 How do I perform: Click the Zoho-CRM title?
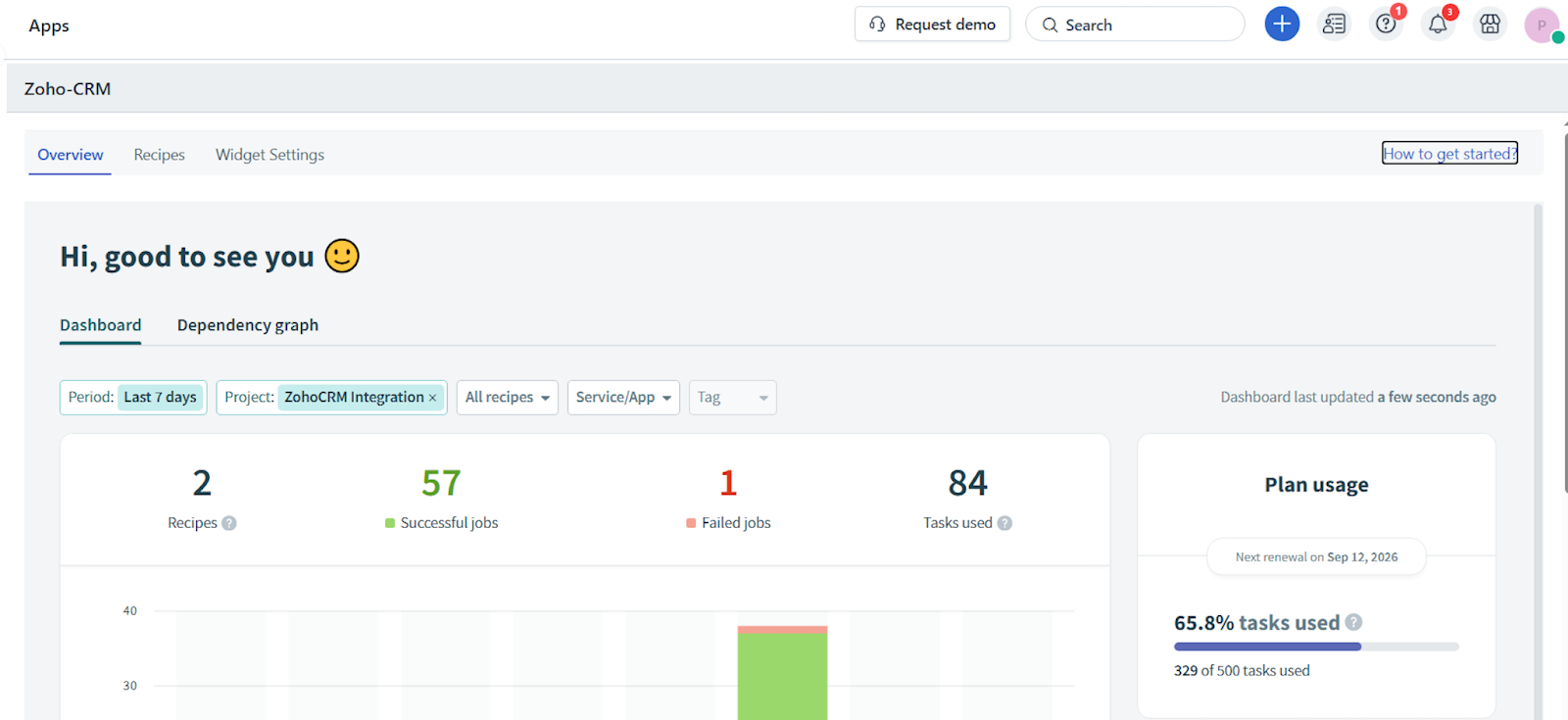point(68,88)
